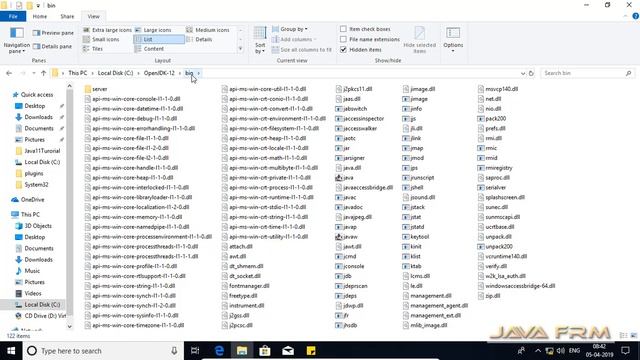Switch to Content layout

[x=149, y=49]
